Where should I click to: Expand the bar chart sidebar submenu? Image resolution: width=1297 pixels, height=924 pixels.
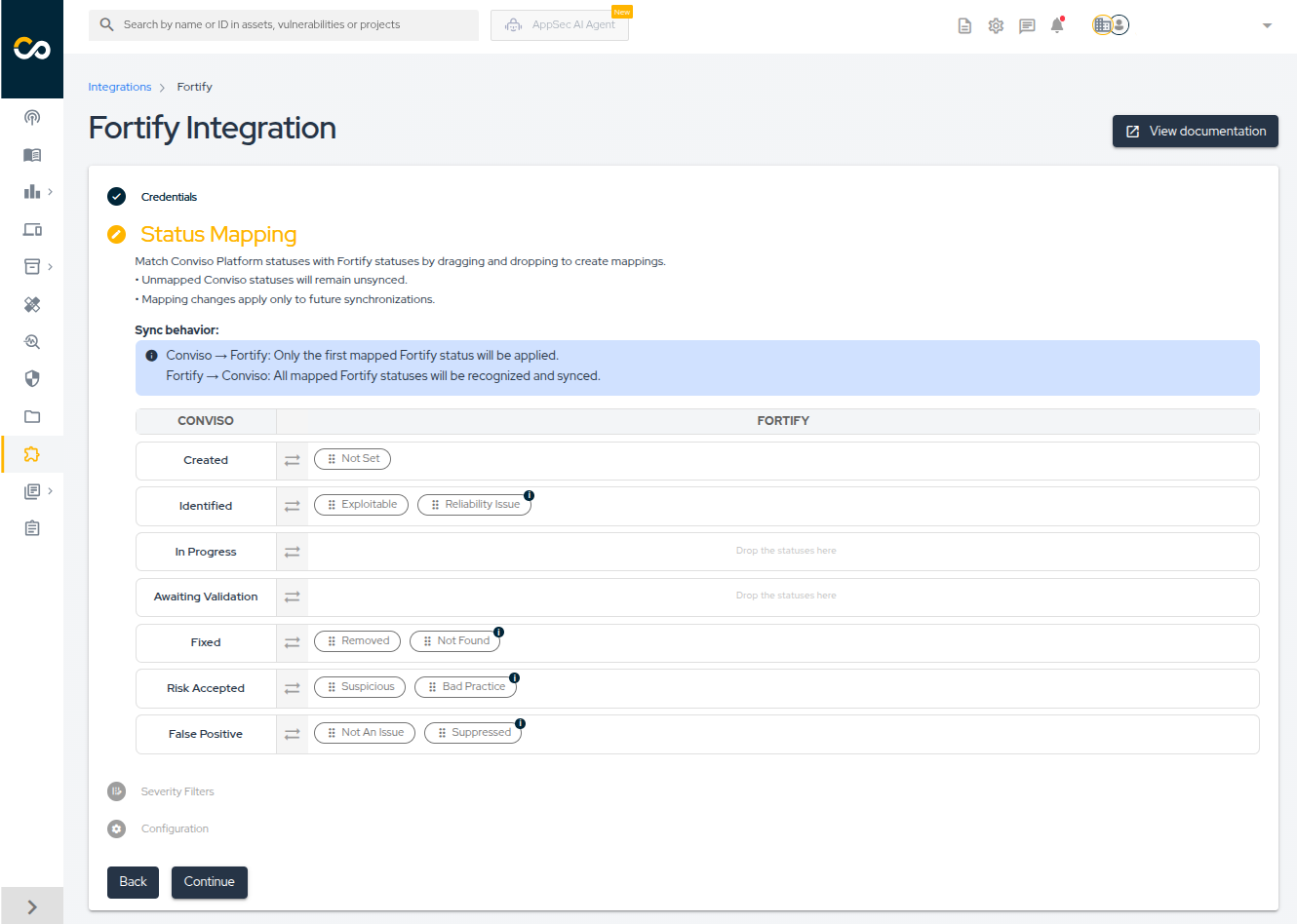pos(50,192)
